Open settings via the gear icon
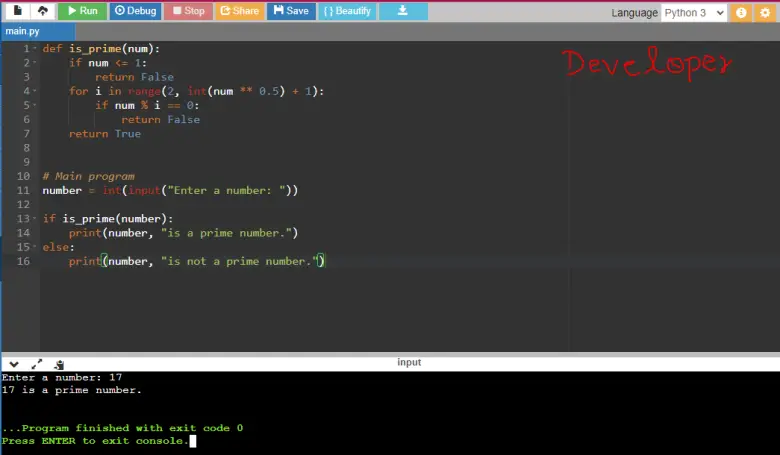The width and height of the screenshot is (780, 455). coord(765,12)
